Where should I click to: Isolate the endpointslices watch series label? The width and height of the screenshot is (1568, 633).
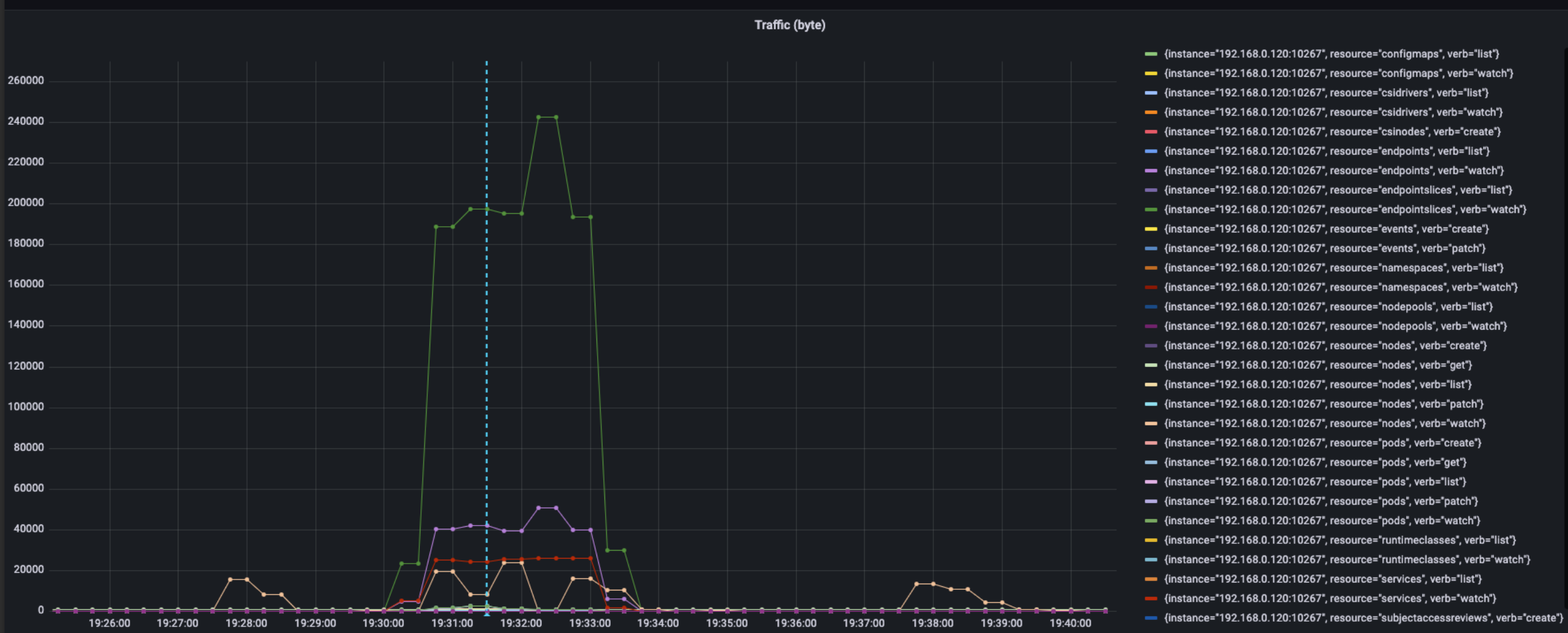point(1345,209)
